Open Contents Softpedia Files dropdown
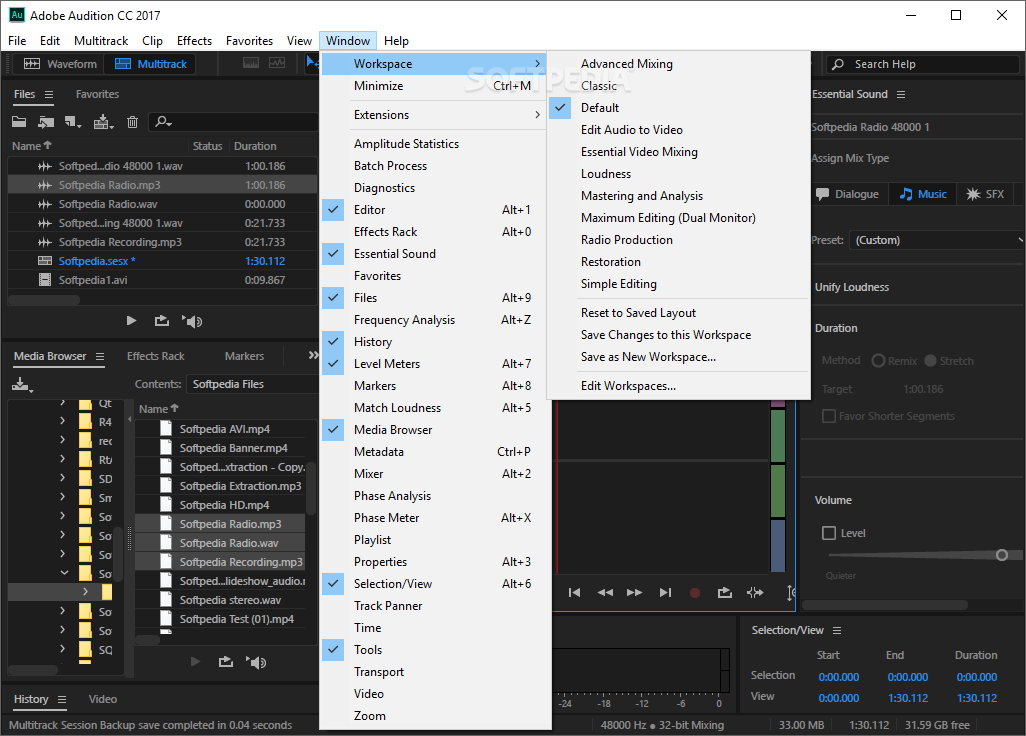The width and height of the screenshot is (1026, 736). 252,384
